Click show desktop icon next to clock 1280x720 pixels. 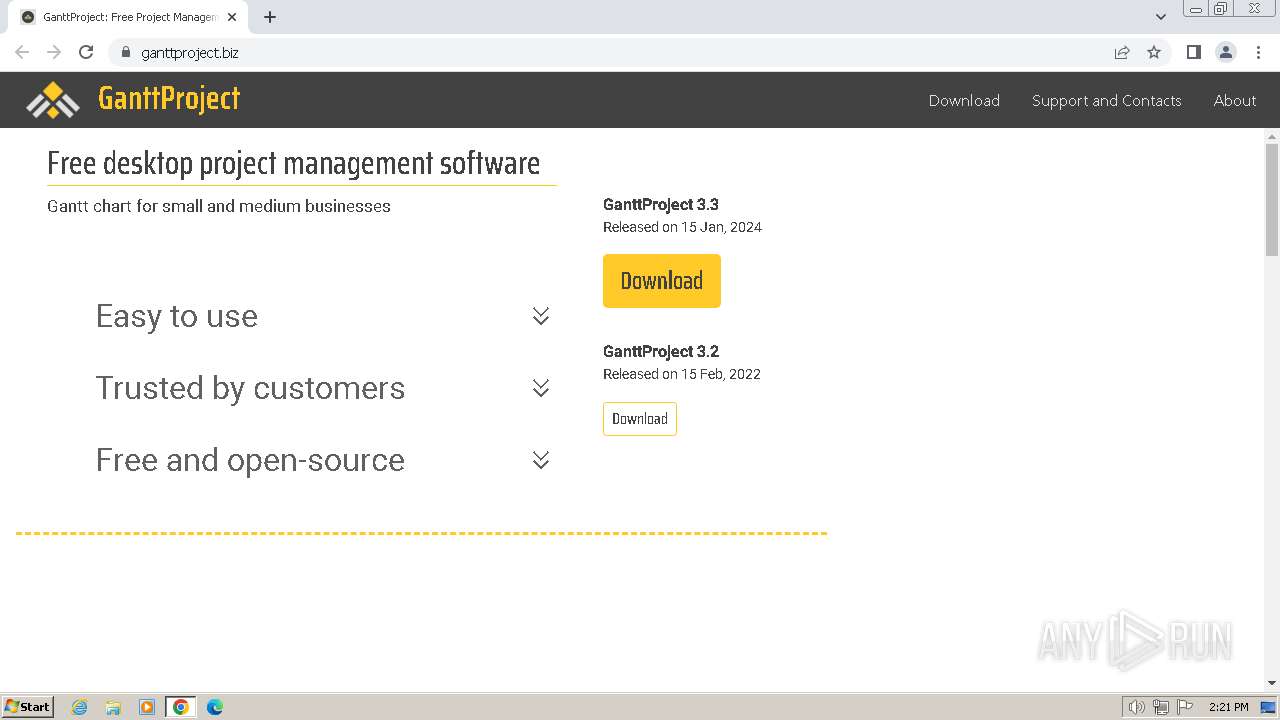(1268, 707)
